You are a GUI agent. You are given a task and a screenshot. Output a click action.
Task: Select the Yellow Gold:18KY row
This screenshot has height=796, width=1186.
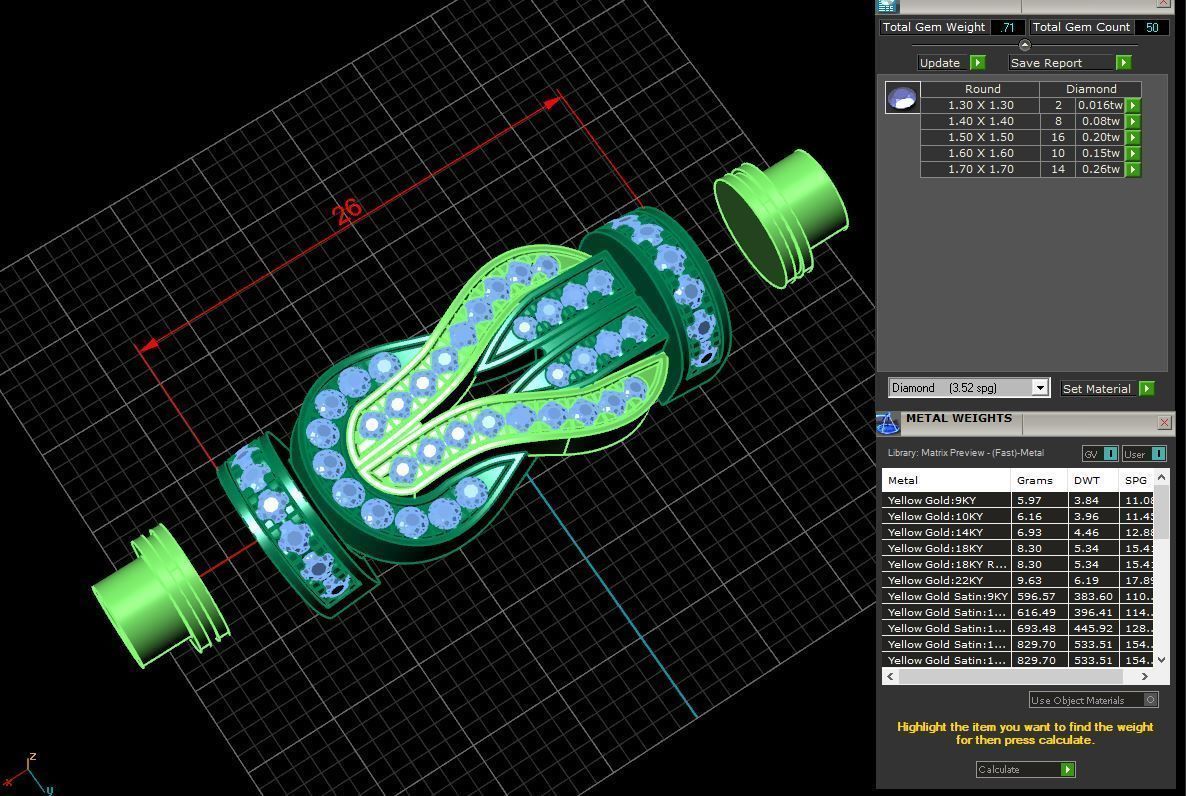(1018, 548)
